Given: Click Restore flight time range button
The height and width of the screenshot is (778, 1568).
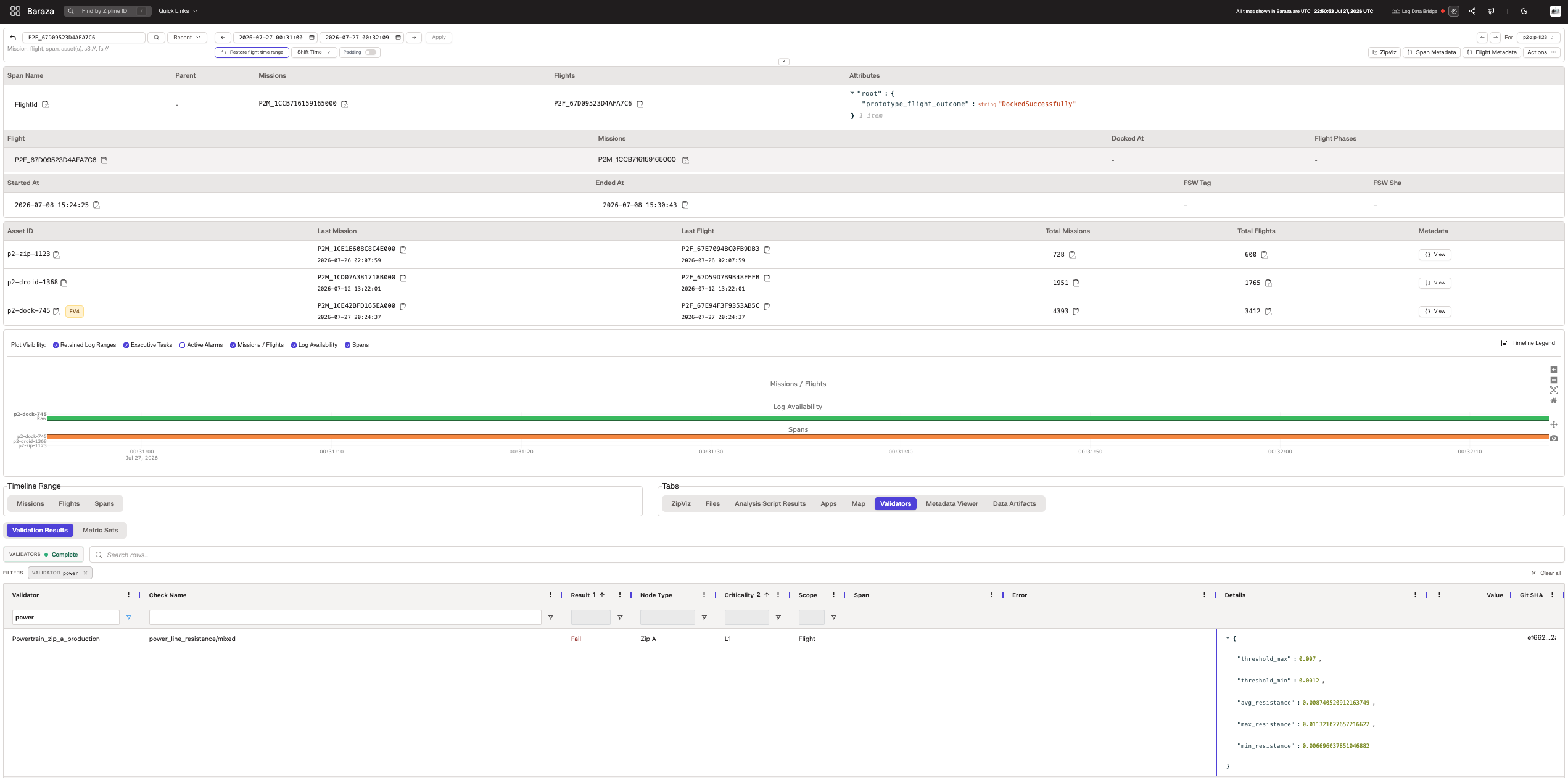Looking at the screenshot, I should point(252,52).
